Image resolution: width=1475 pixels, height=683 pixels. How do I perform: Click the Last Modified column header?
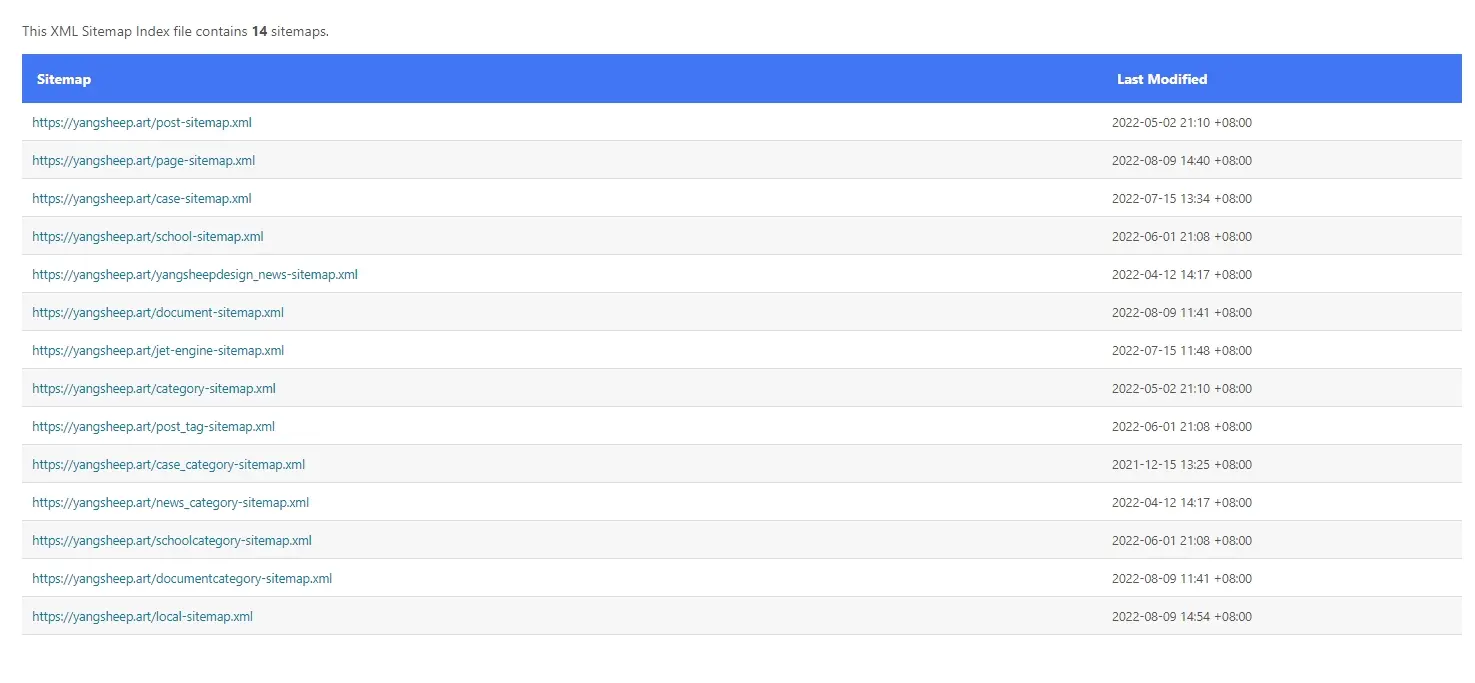pyautogui.click(x=1162, y=79)
